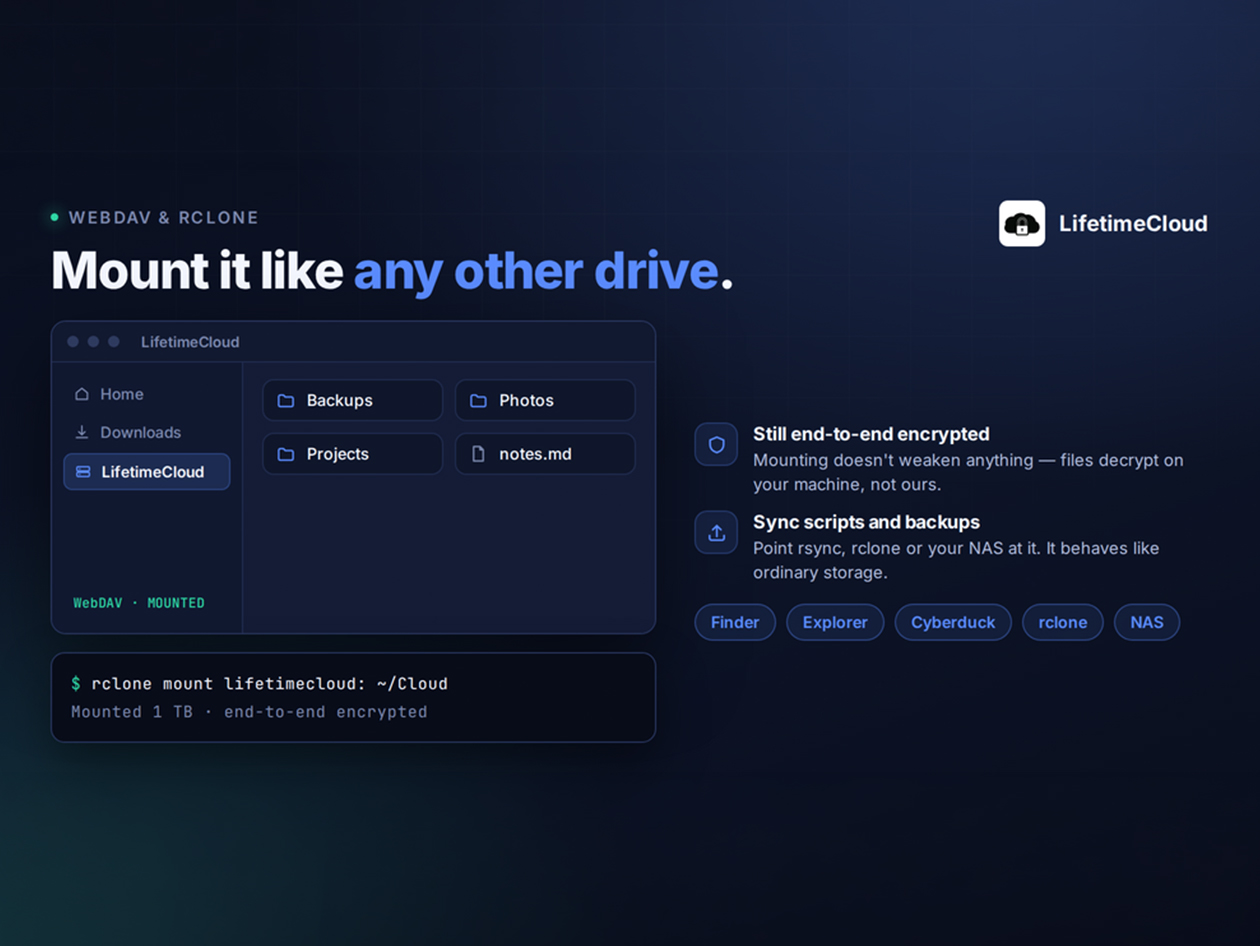Image resolution: width=1260 pixels, height=946 pixels.
Task: Click the 'Mounting doesn't weaken anything' description
Action: [968, 472]
